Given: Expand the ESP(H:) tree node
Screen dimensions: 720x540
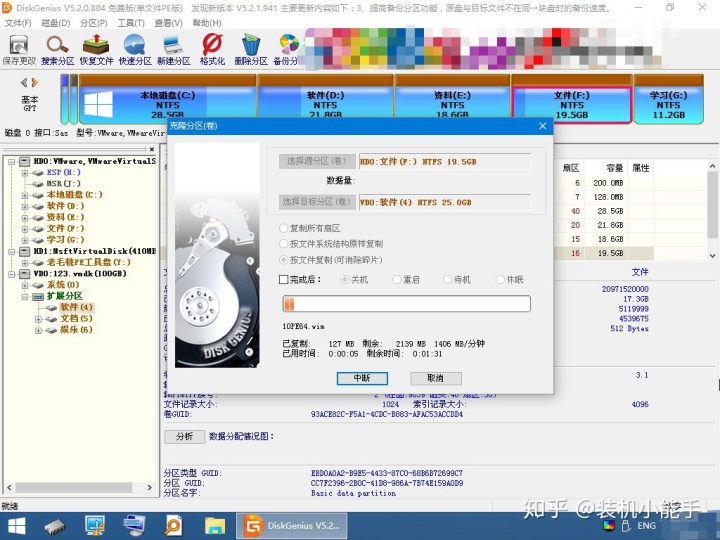Looking at the screenshot, I should [x=25, y=173].
